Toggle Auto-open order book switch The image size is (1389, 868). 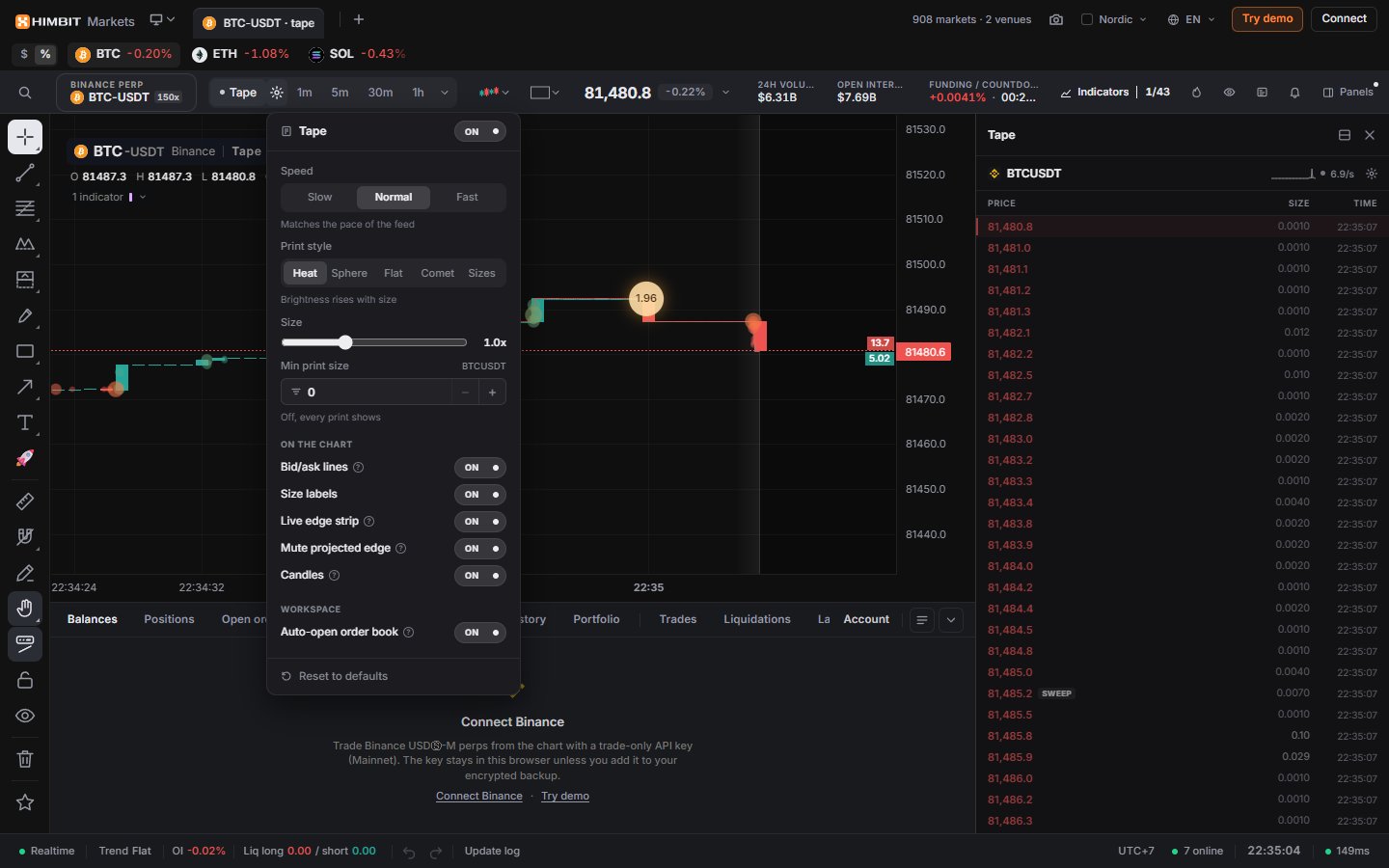pyautogui.click(x=480, y=632)
